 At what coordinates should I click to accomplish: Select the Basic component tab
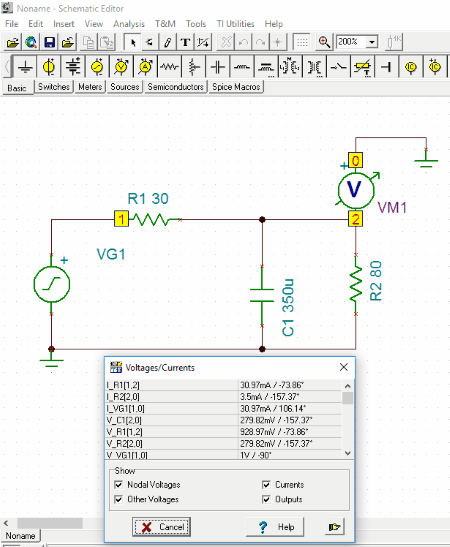pyautogui.click(x=17, y=88)
